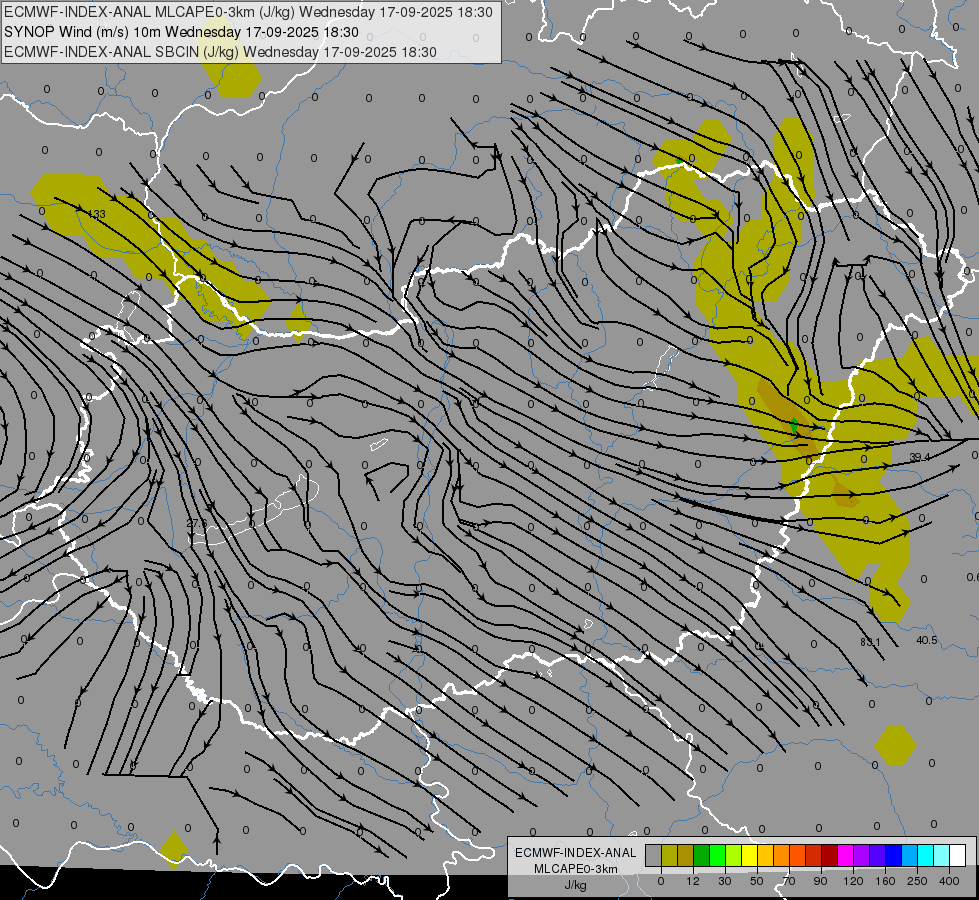Click the map value 39.4
Viewport: 979px width, 900px height.
(920, 457)
